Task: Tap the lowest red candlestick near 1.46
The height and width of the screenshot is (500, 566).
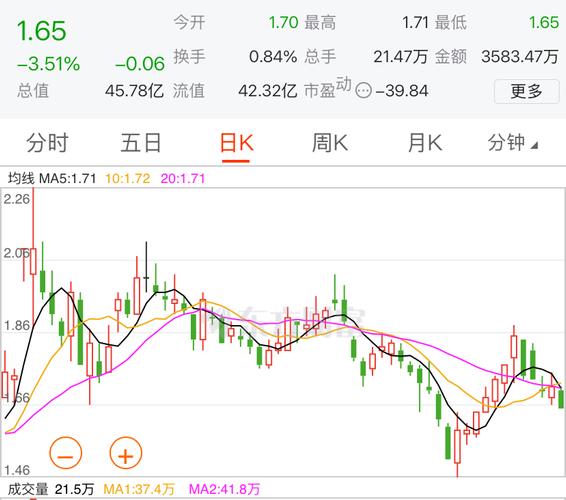Action: point(457,446)
